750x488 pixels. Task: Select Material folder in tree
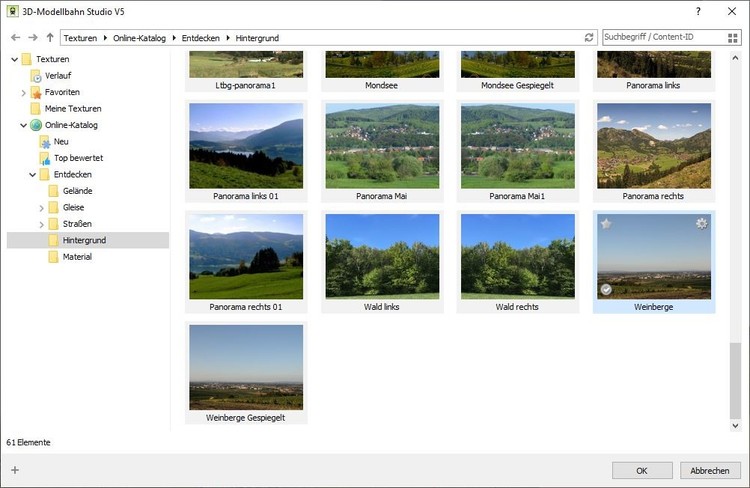77,257
